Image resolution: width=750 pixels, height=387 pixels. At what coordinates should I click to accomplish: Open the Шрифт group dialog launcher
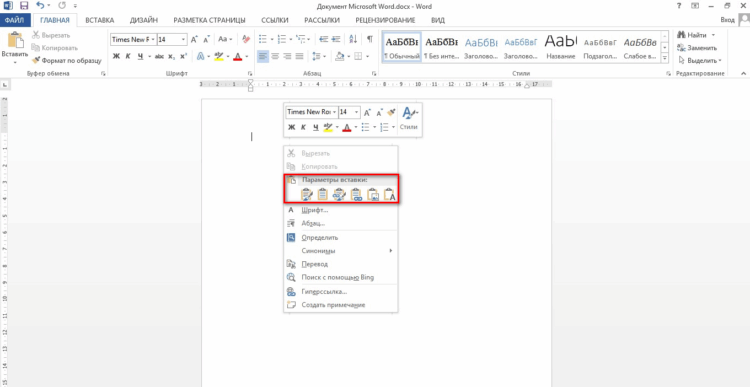250,74
